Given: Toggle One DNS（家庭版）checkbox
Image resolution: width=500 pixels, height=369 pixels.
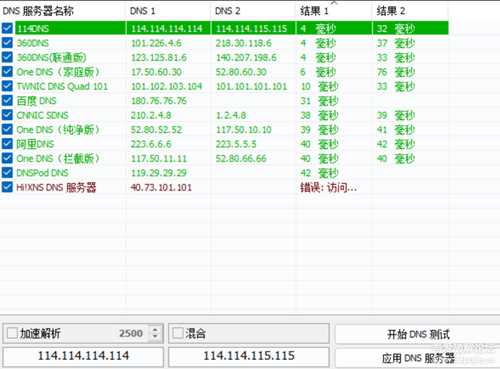Looking at the screenshot, I should [x=7, y=71].
